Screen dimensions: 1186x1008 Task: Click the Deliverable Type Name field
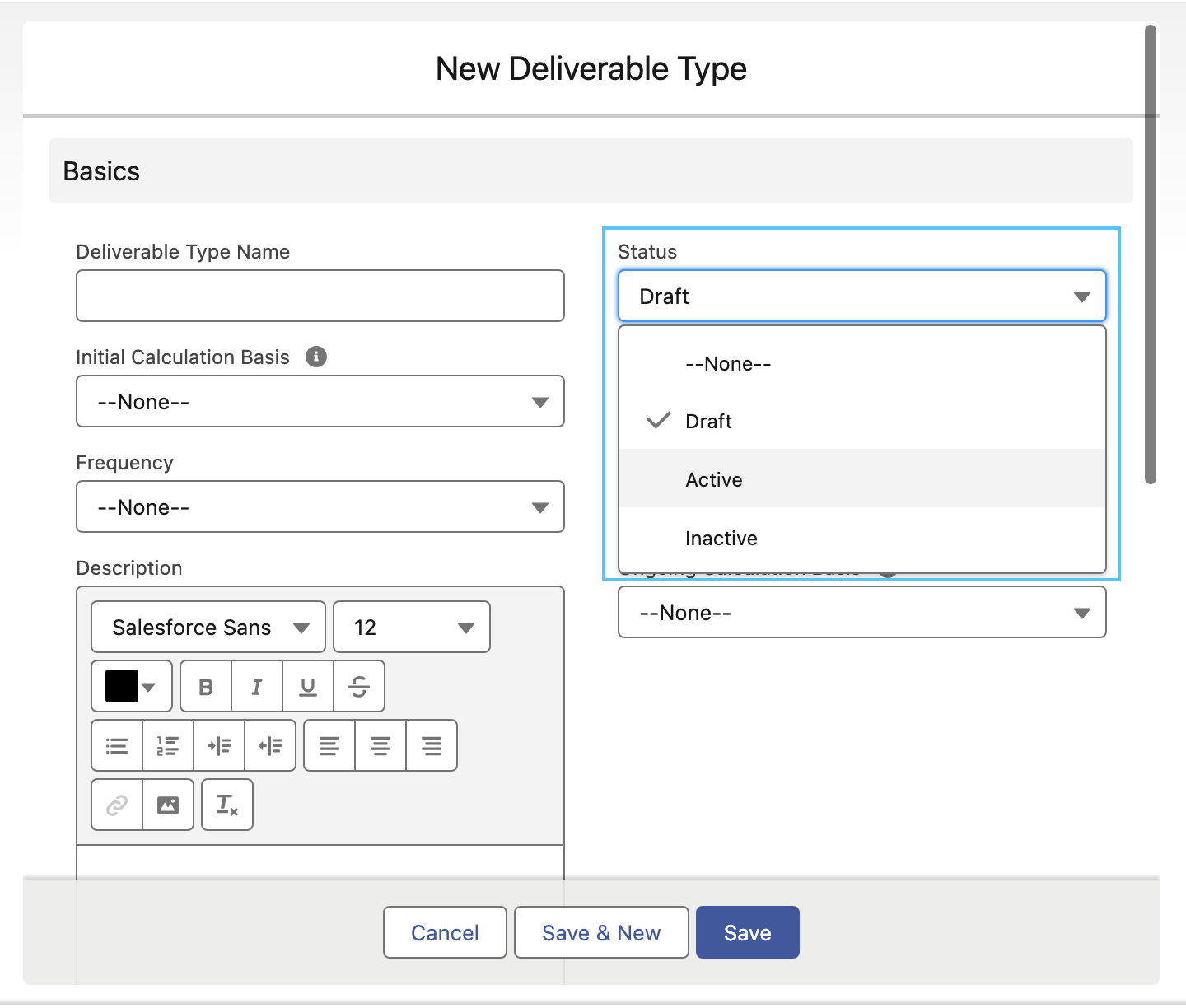coord(320,296)
